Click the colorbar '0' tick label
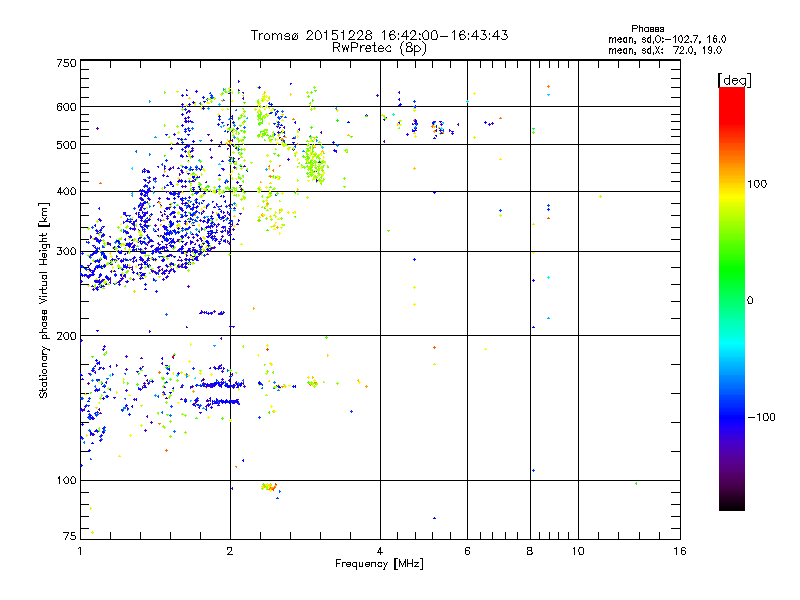Image resolution: width=800 pixels, height=600 pixels. tap(749, 301)
